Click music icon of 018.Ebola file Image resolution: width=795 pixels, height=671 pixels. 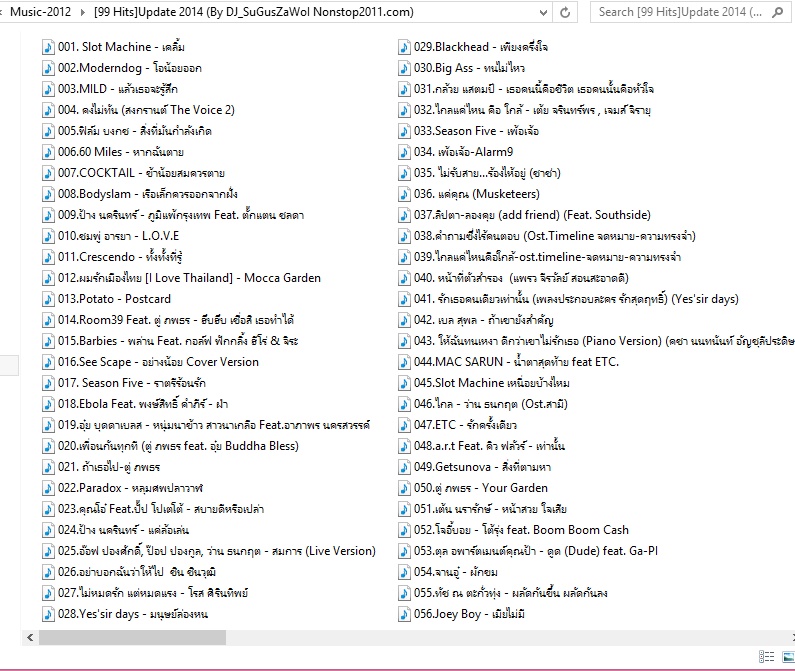click(48, 404)
